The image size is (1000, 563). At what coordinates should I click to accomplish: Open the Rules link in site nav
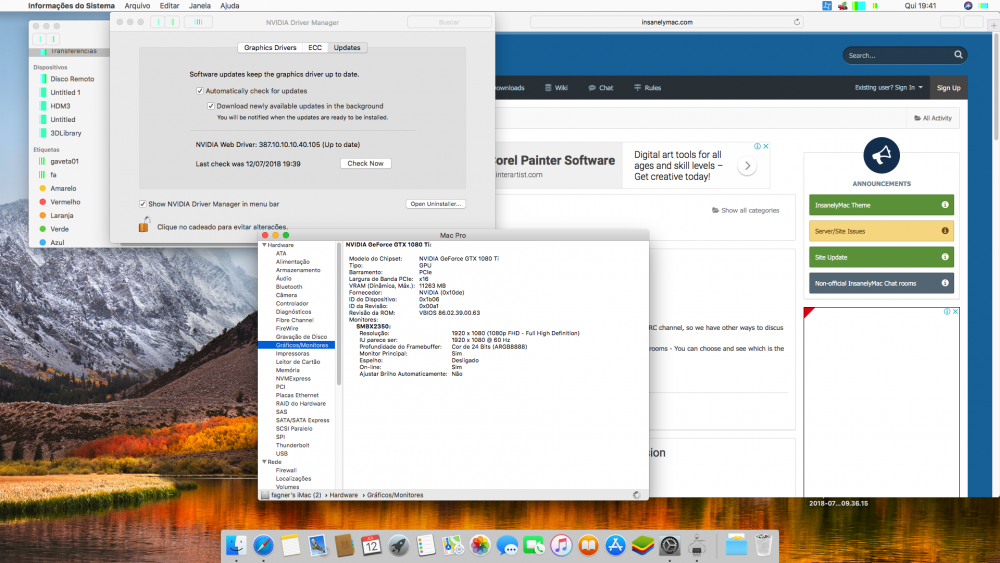pyautogui.click(x=647, y=88)
